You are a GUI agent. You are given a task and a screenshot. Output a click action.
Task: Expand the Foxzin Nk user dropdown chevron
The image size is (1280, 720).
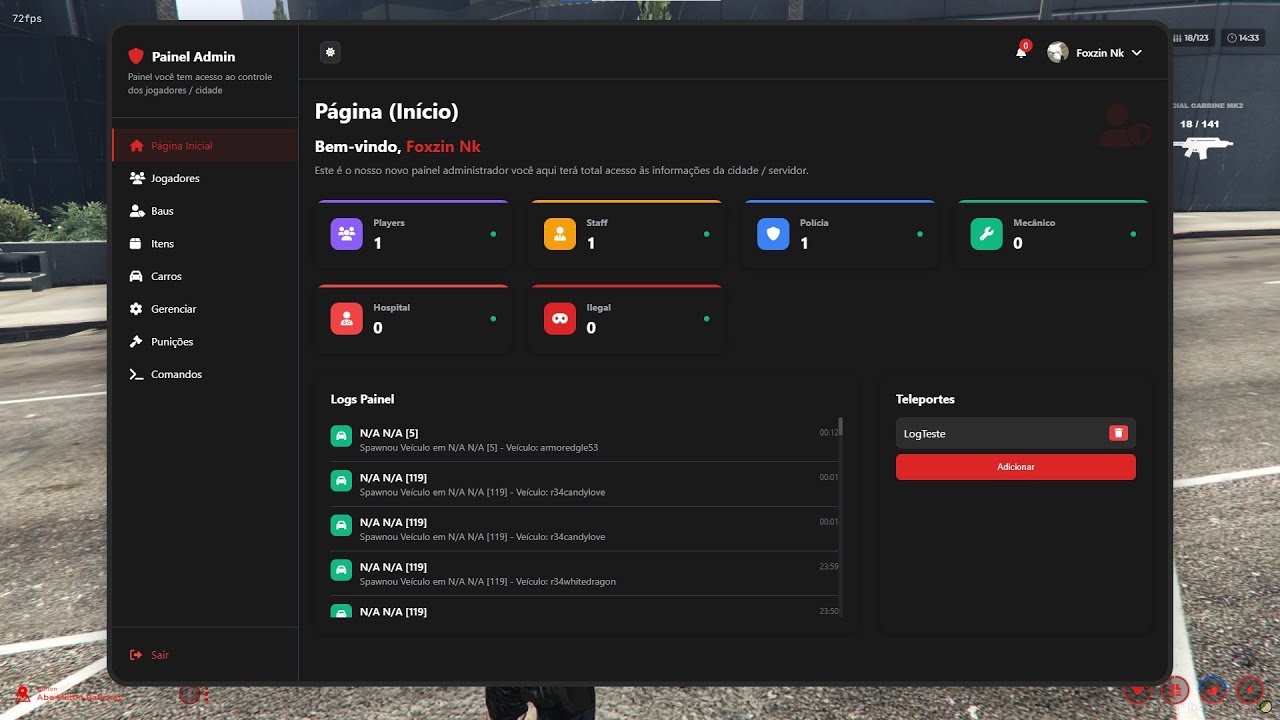click(x=1136, y=53)
